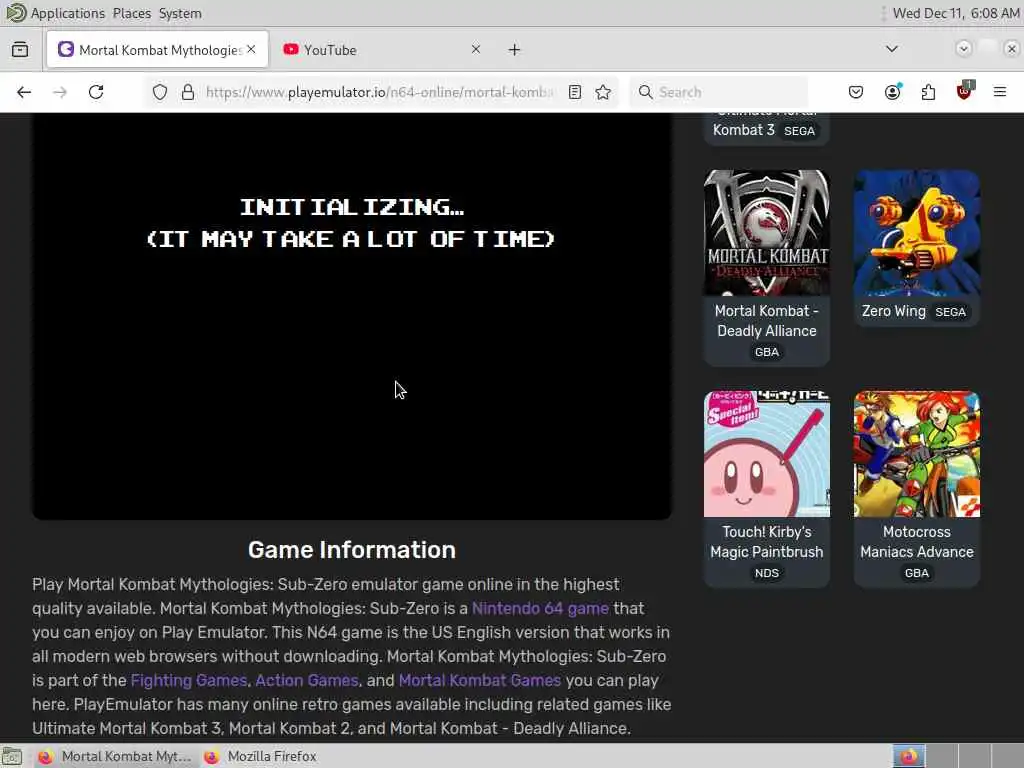Open a new tab with plus button
Image resolution: width=1024 pixels, height=768 pixels.
tap(515, 50)
